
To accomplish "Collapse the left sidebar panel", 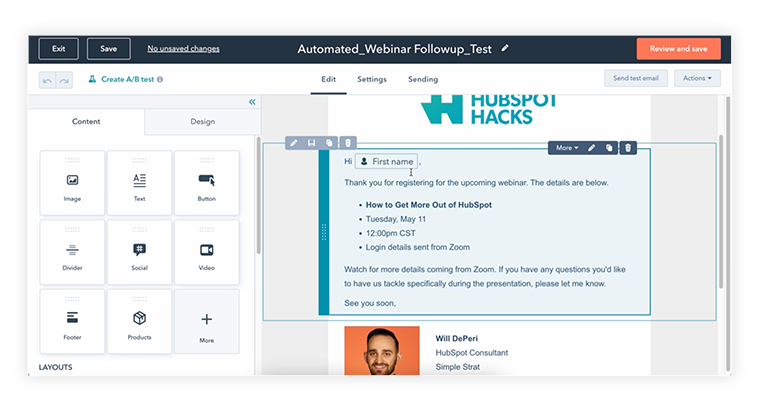I will tap(252, 102).
